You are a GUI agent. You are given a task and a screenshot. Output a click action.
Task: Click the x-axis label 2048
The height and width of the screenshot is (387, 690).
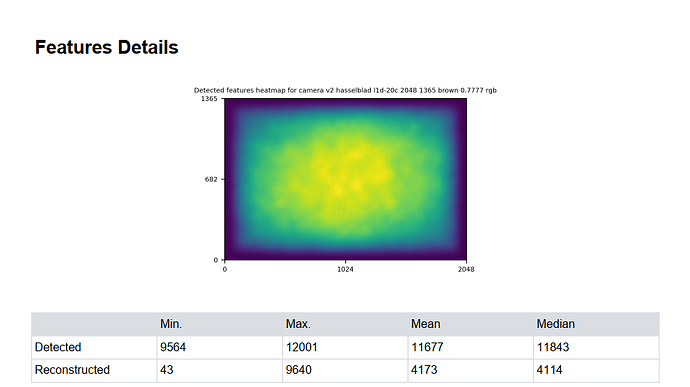466,269
